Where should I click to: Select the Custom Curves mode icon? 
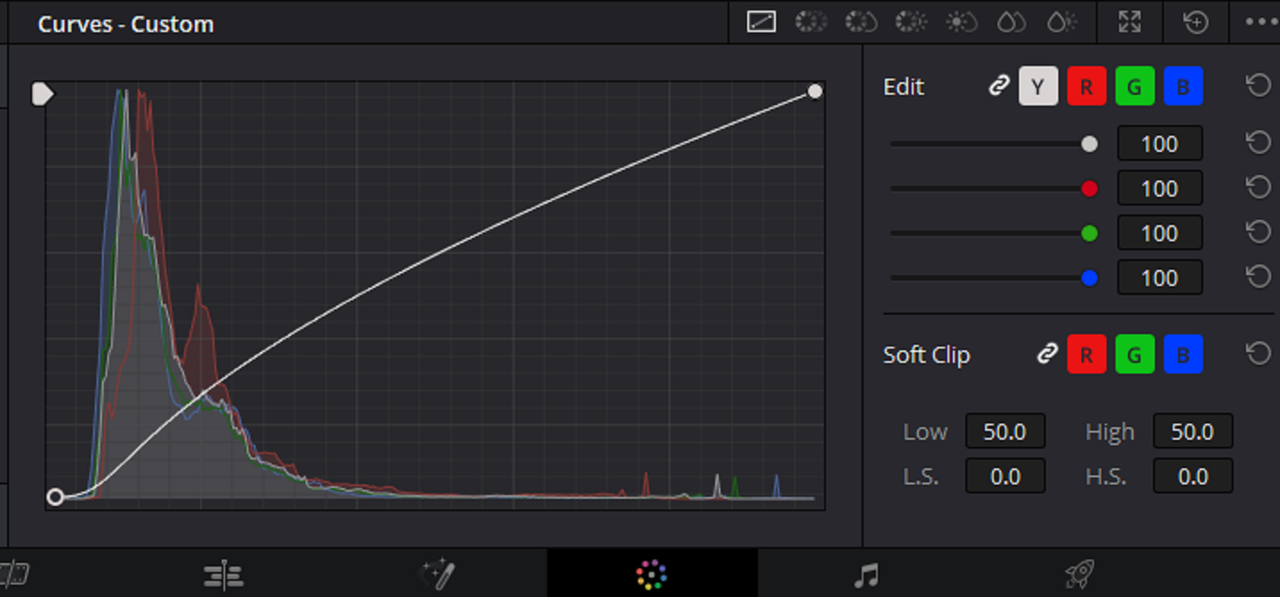pyautogui.click(x=761, y=22)
